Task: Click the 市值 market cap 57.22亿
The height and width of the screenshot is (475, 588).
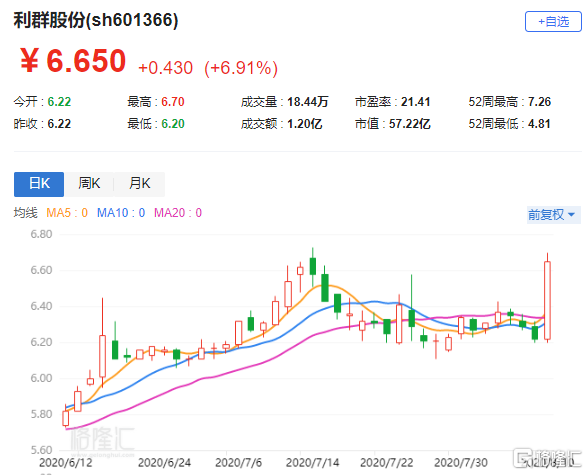Action: 410,124
